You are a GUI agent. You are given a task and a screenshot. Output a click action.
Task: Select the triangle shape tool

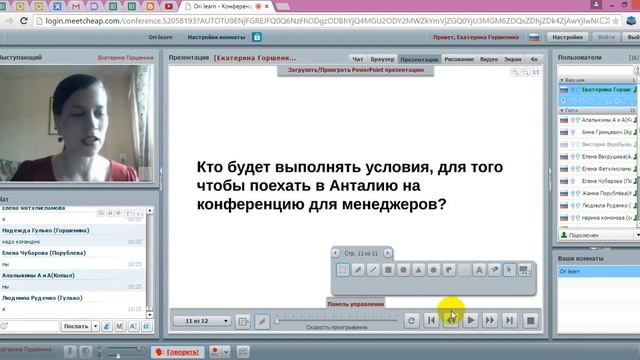(418, 270)
